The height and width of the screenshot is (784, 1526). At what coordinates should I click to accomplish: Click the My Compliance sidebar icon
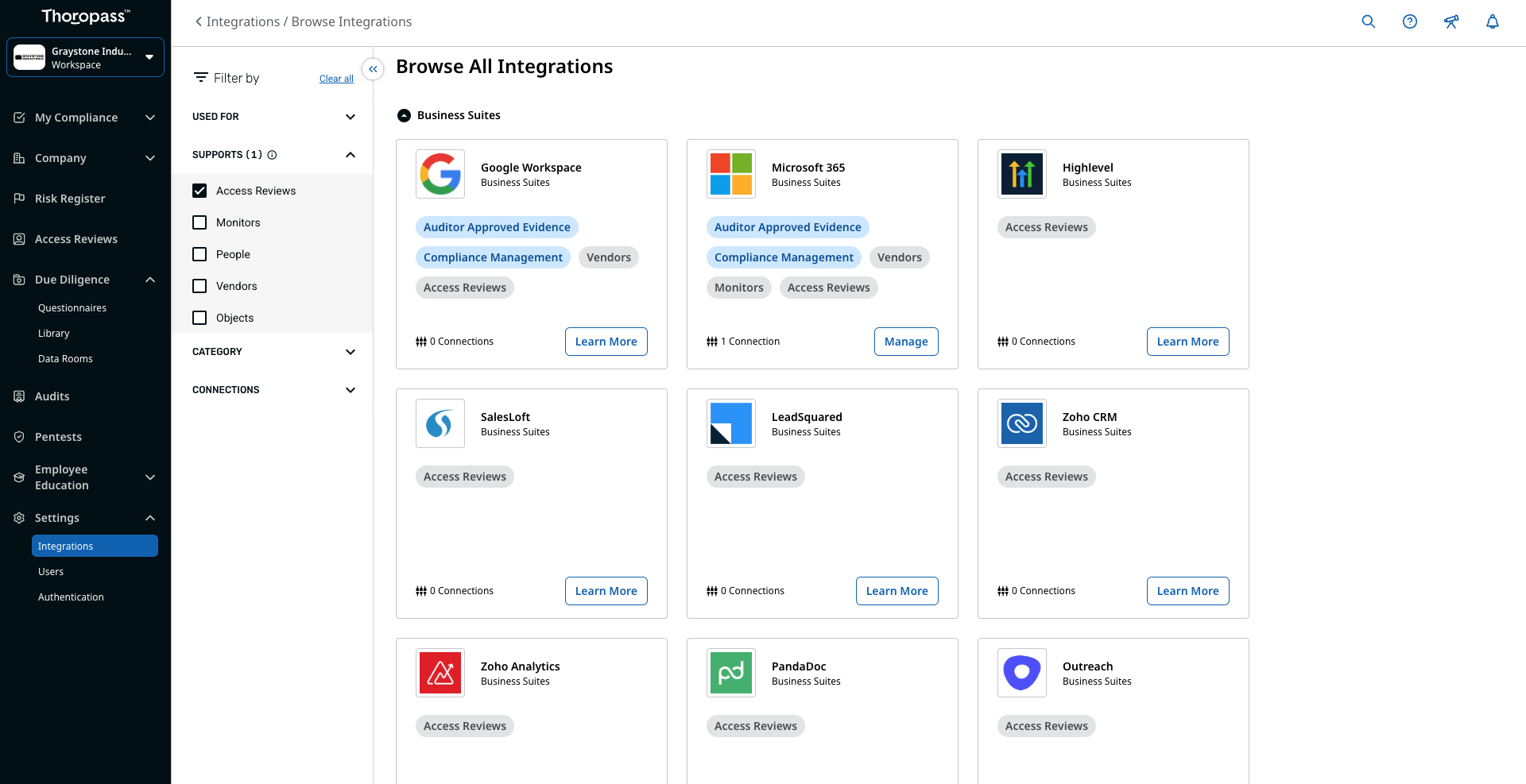tap(19, 118)
